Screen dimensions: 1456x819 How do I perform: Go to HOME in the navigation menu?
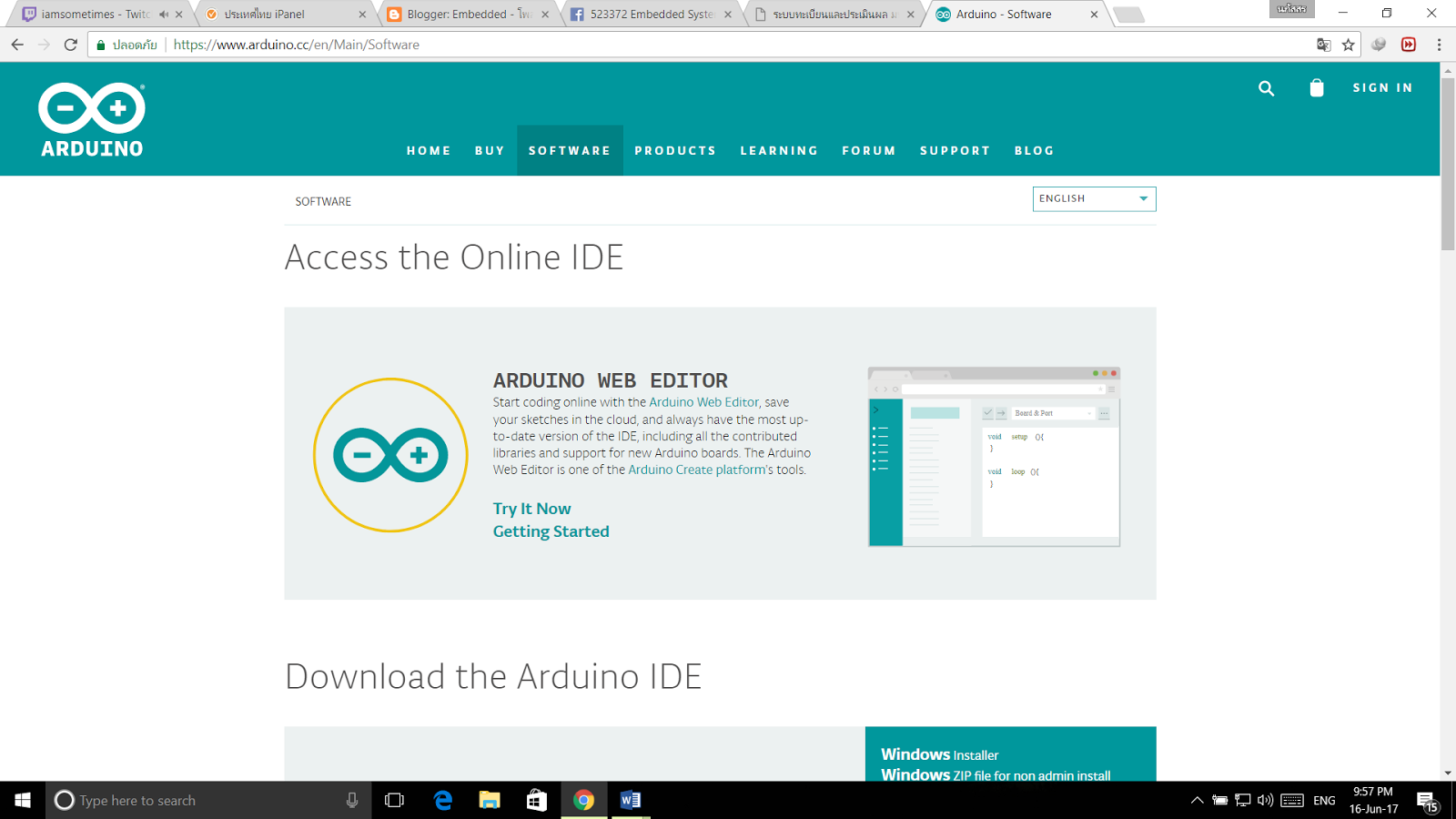point(429,151)
